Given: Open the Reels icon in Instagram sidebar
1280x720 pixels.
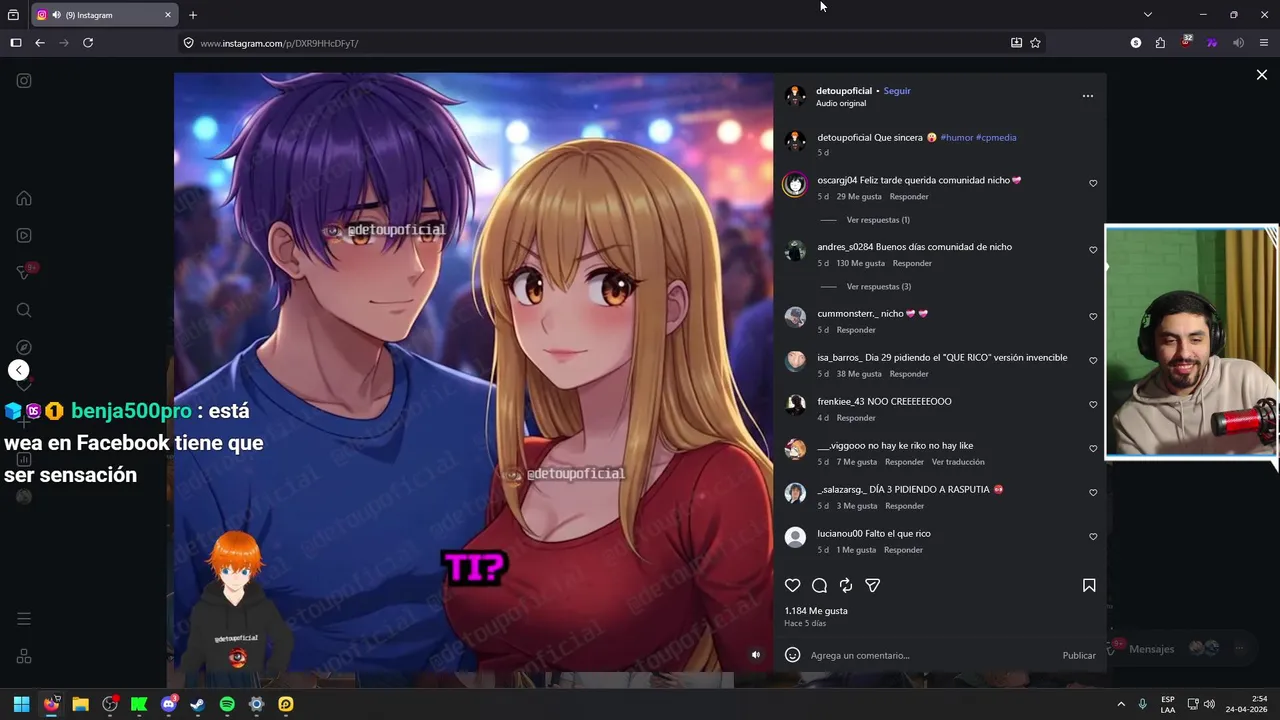Looking at the screenshot, I should point(24,236).
